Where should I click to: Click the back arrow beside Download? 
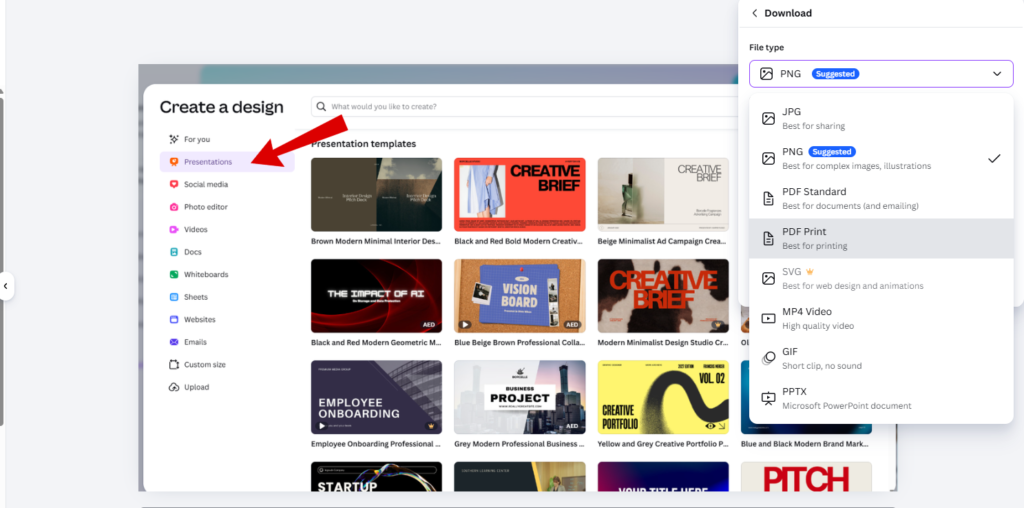(754, 13)
